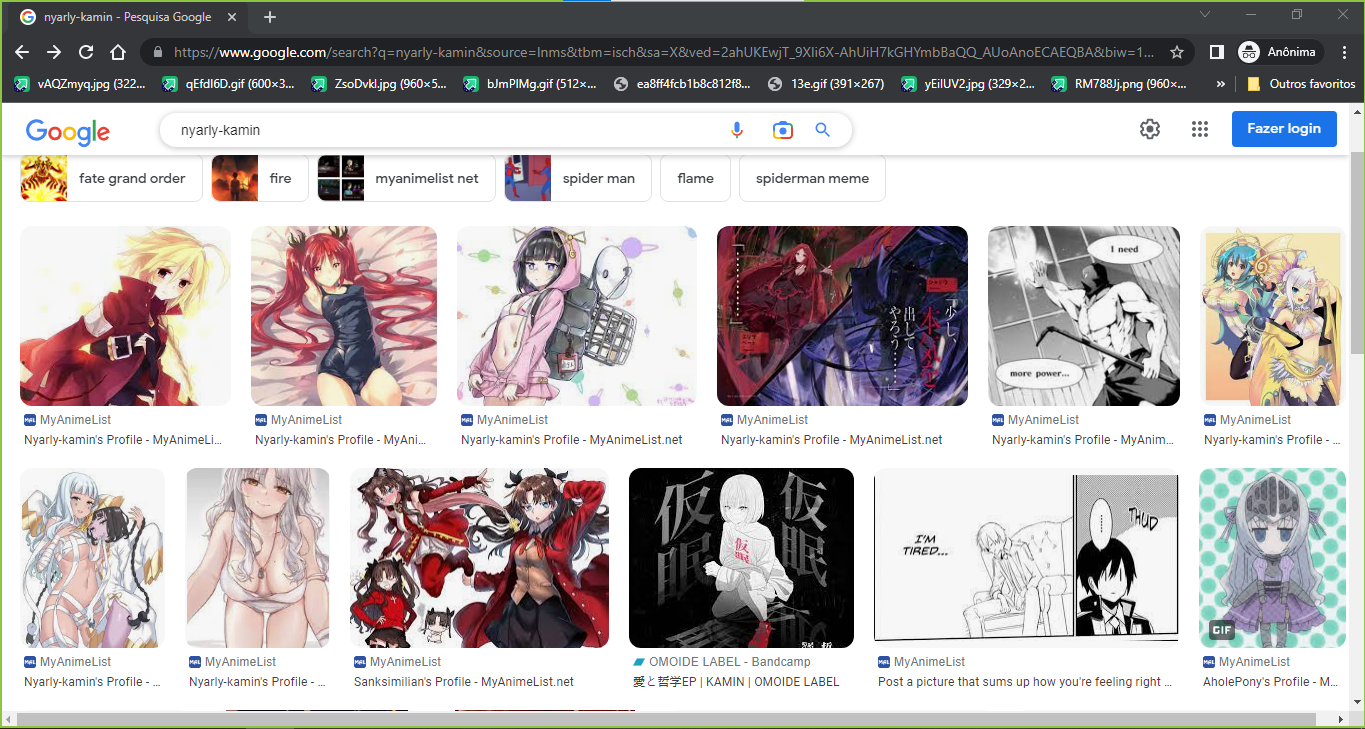
Task: Open the ZsoDvkl.jpg bookmark
Action: pos(379,84)
